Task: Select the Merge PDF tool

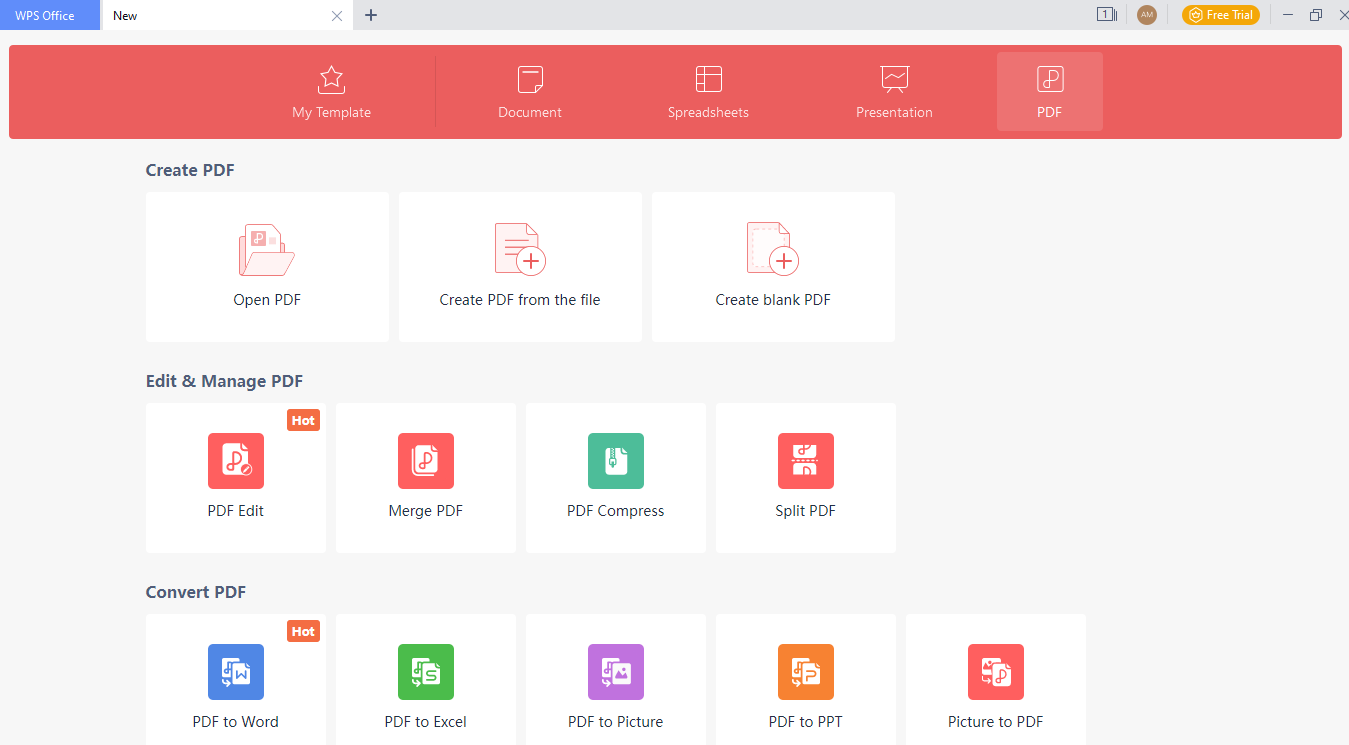Action: [425, 478]
